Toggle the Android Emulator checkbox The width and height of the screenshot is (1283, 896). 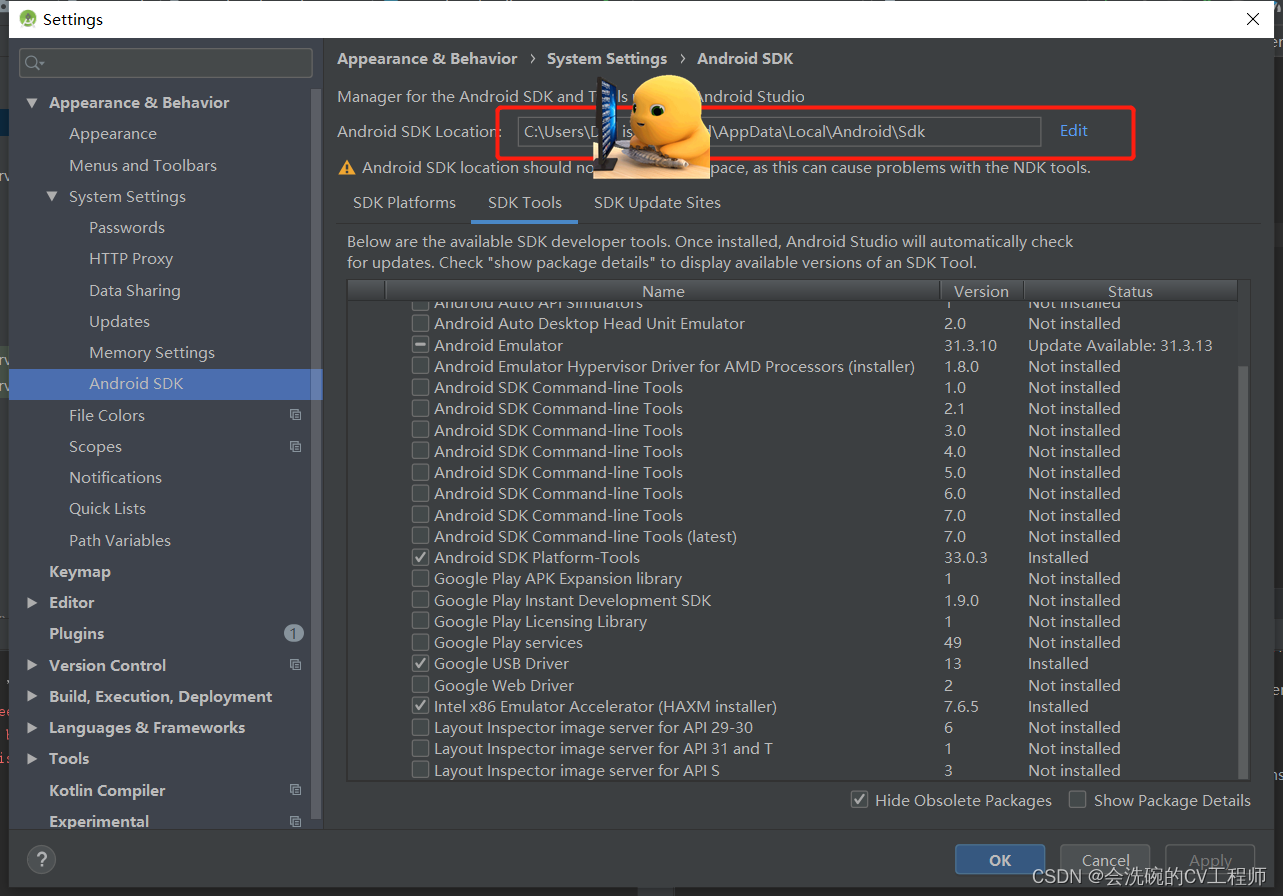coord(420,345)
